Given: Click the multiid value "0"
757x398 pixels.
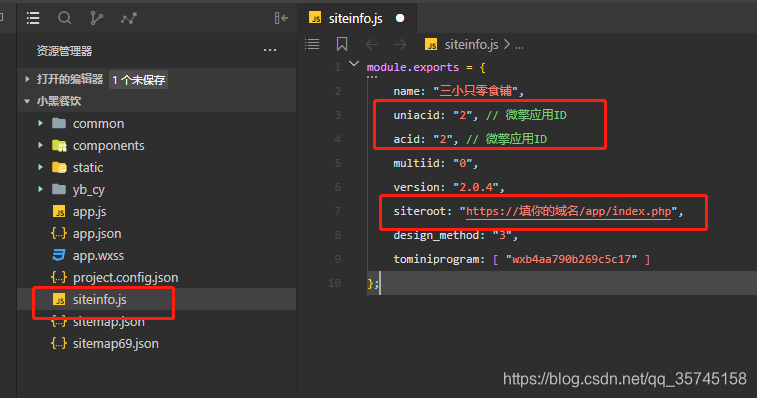Looking at the screenshot, I should (462, 163).
